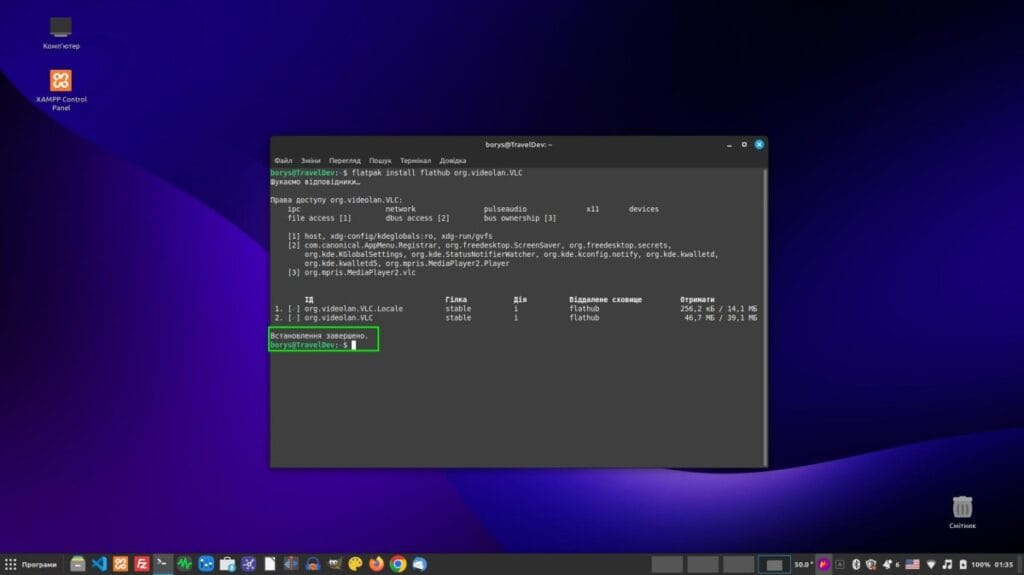This screenshot has width=1024, height=575.
Task: Switch to the first workspace
Action: [x=667, y=564]
